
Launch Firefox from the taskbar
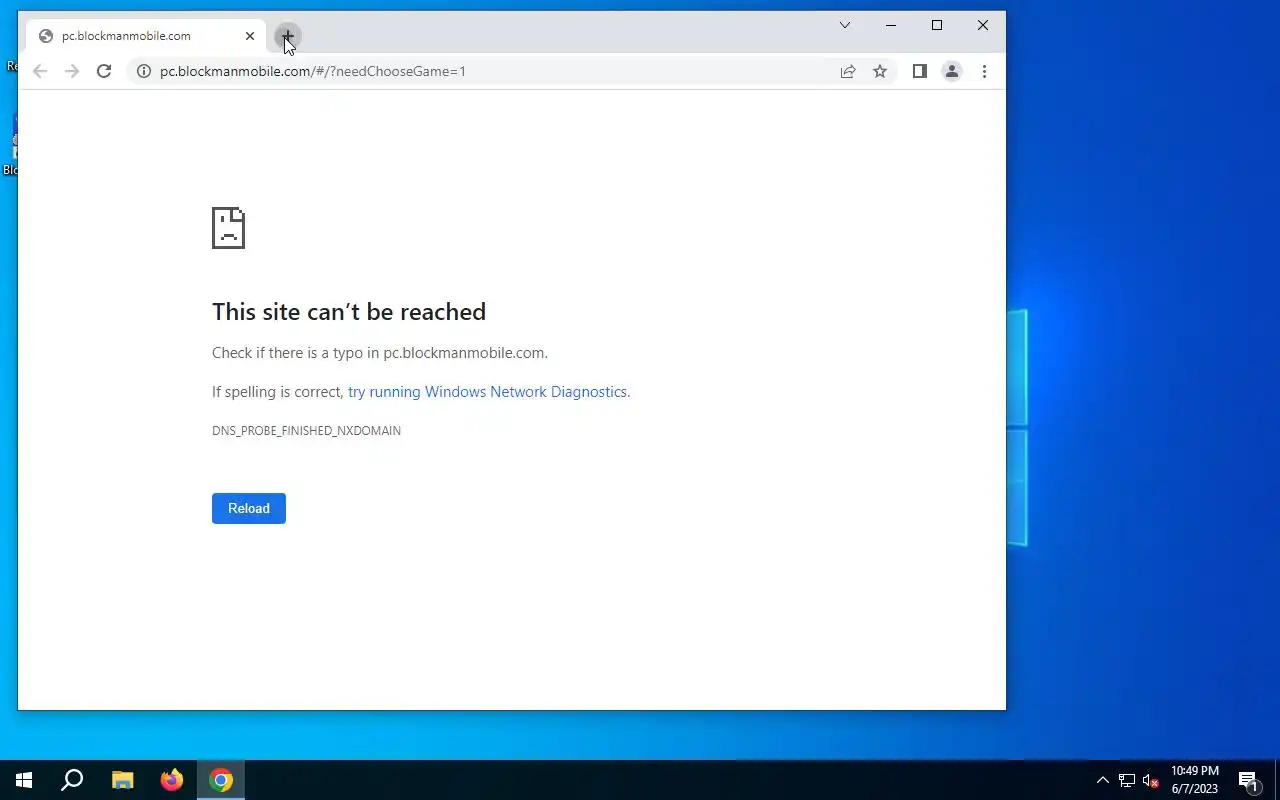point(172,780)
